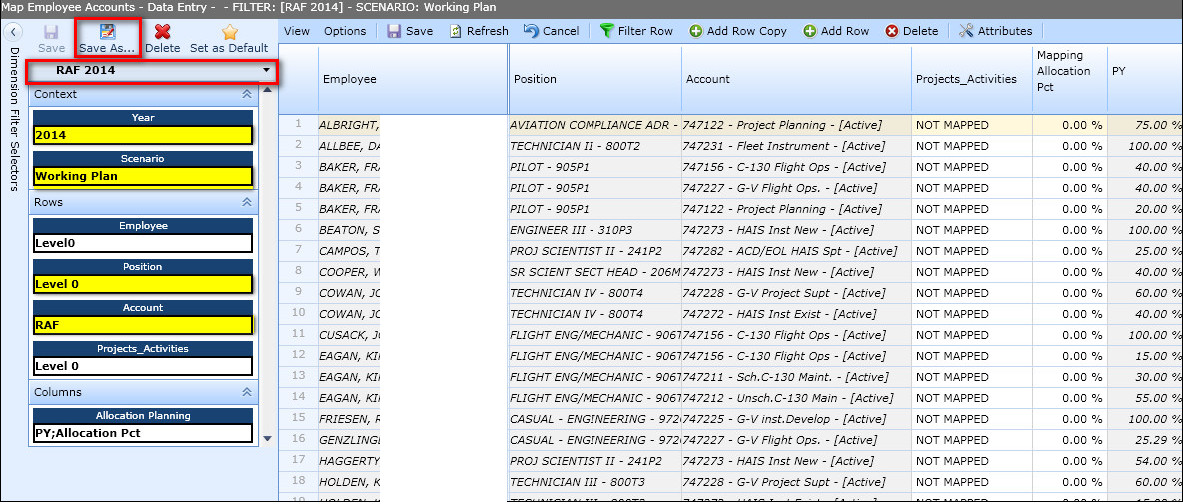Image resolution: width=1183 pixels, height=504 pixels.
Task: Select the Year 2014 field
Action: tap(143, 135)
